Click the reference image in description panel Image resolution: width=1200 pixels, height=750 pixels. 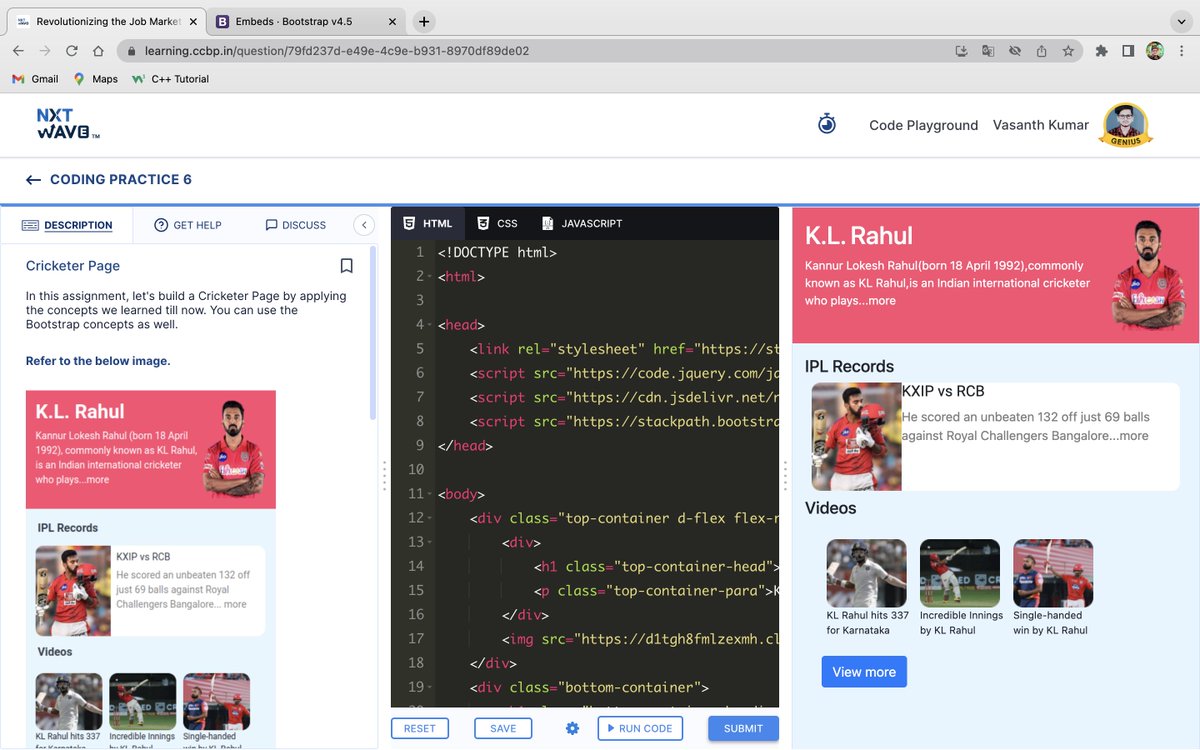pyautogui.click(x=151, y=568)
